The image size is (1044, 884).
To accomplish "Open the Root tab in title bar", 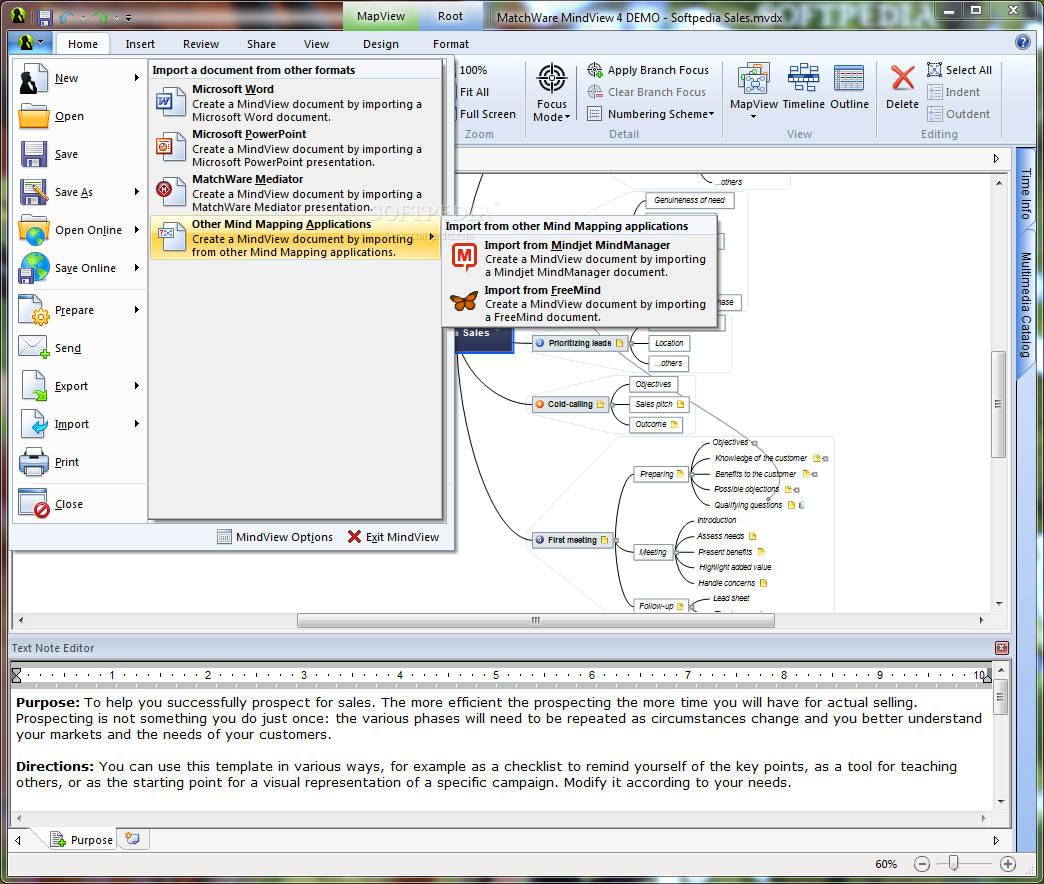I will 450,16.
